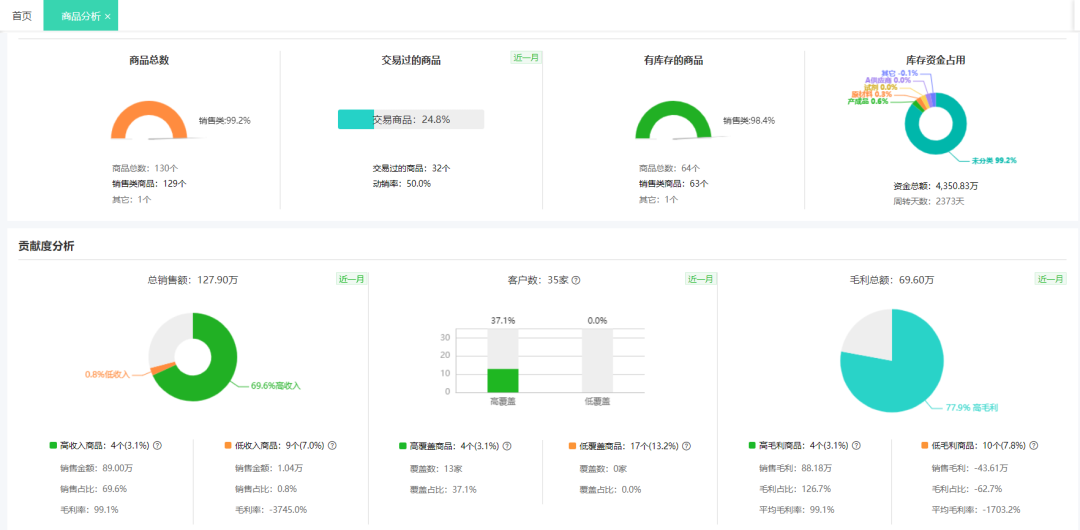This screenshot has width=1080, height=530.
Task: Click 覆盖数：0家 value
Action: (603, 469)
